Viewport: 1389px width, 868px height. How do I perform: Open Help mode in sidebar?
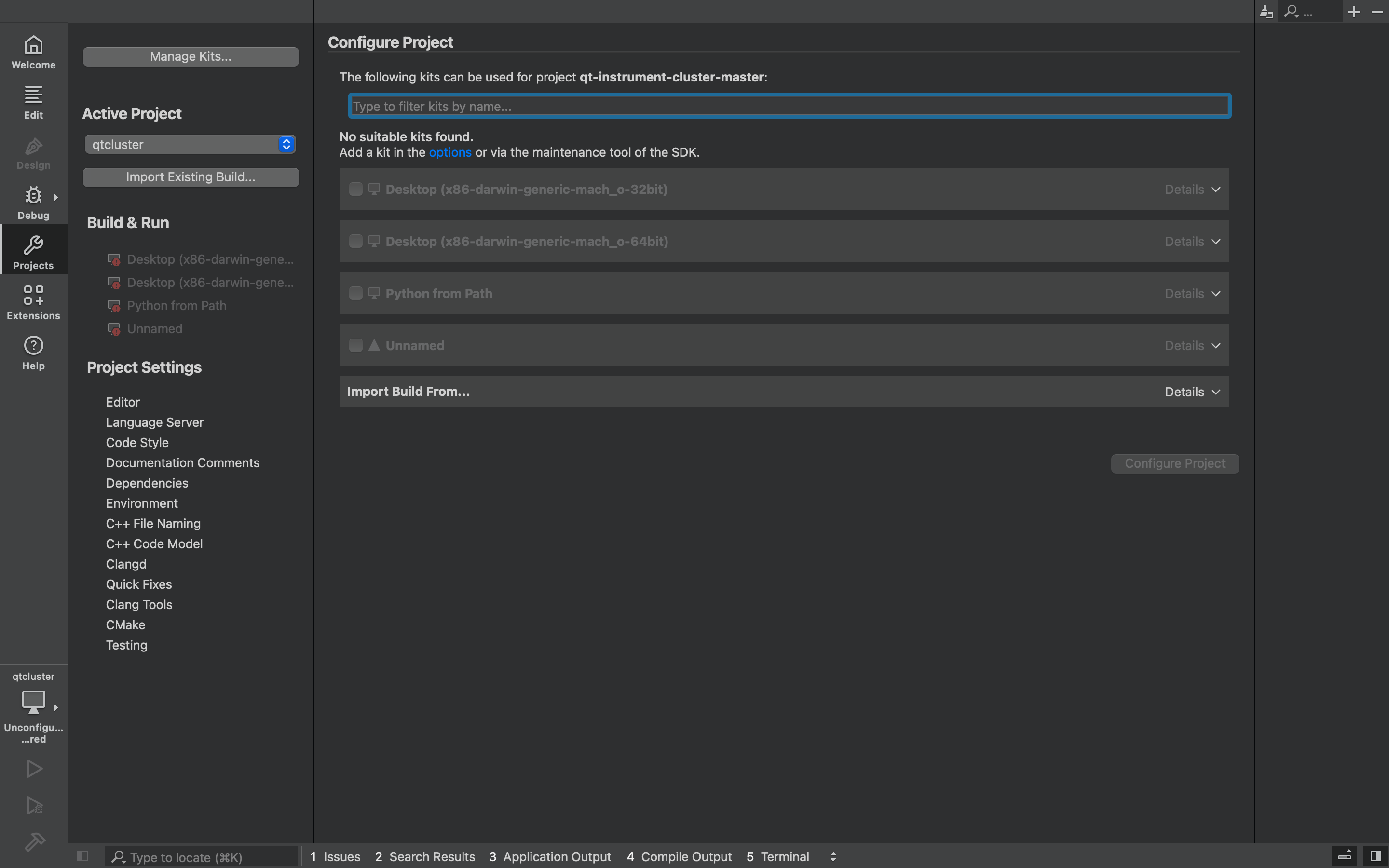click(33, 353)
